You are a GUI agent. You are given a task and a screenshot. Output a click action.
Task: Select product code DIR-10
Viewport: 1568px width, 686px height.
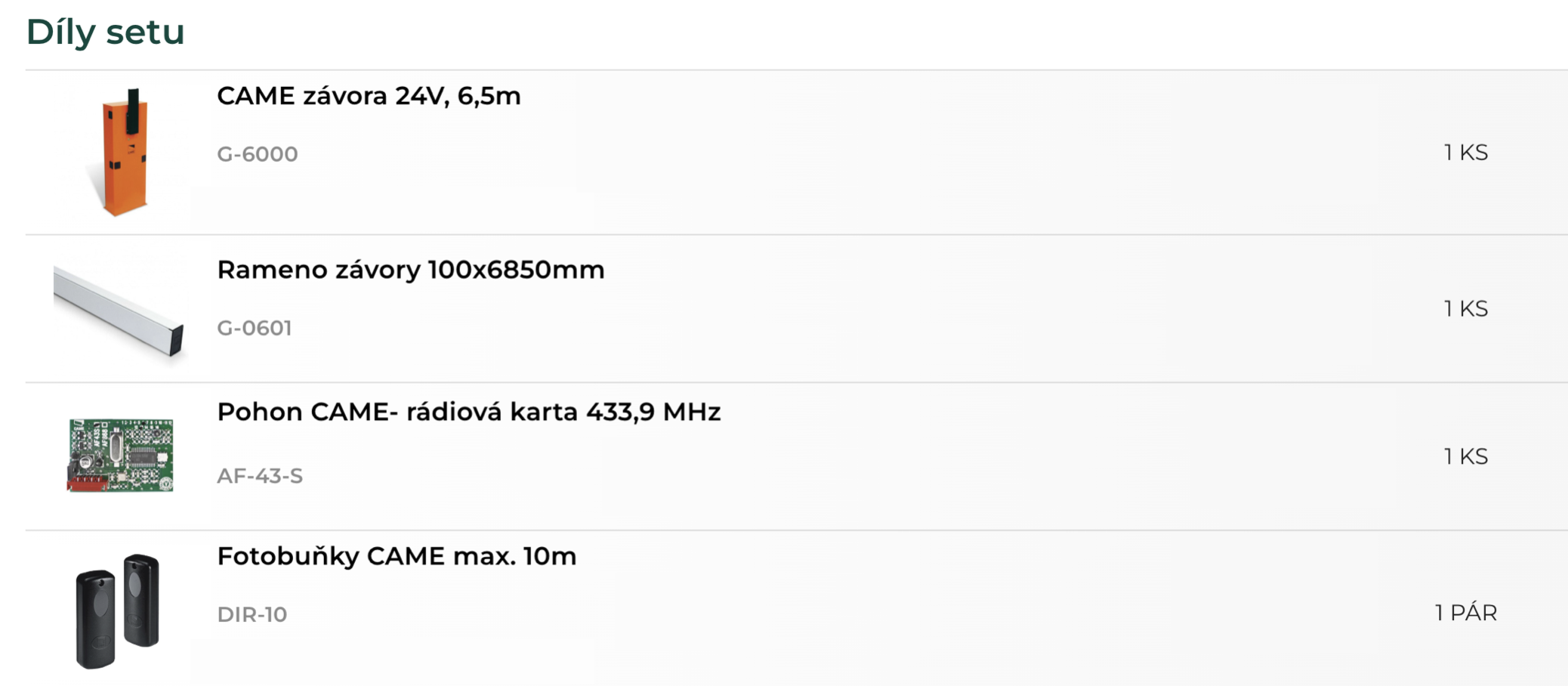pos(252,615)
